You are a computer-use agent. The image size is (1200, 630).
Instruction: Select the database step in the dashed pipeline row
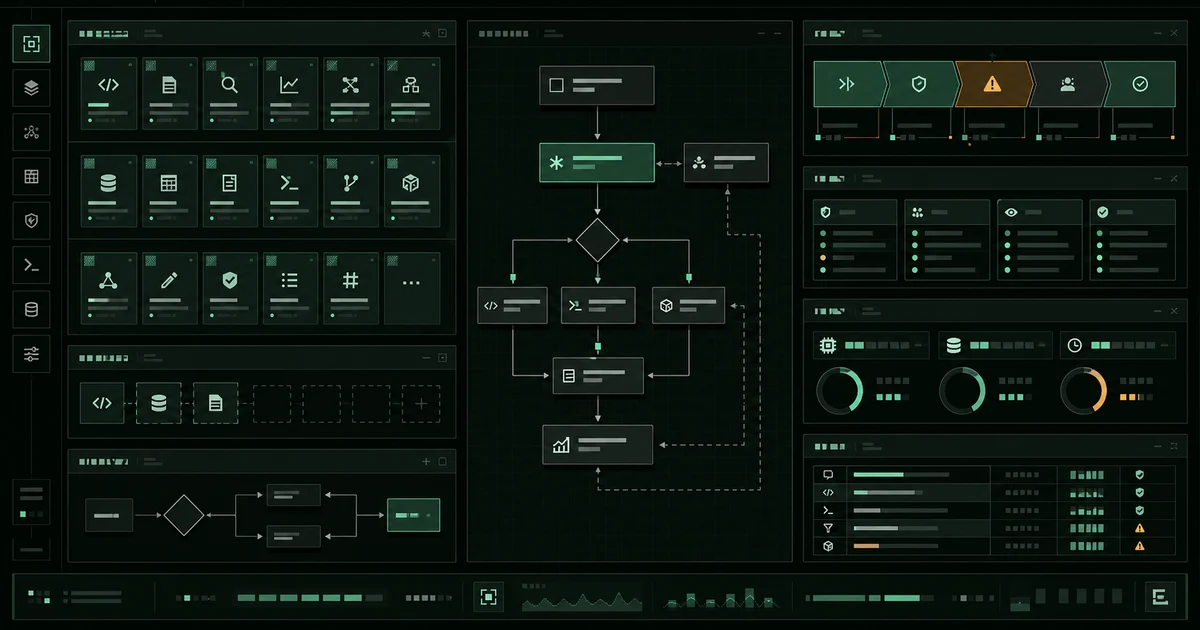(158, 403)
